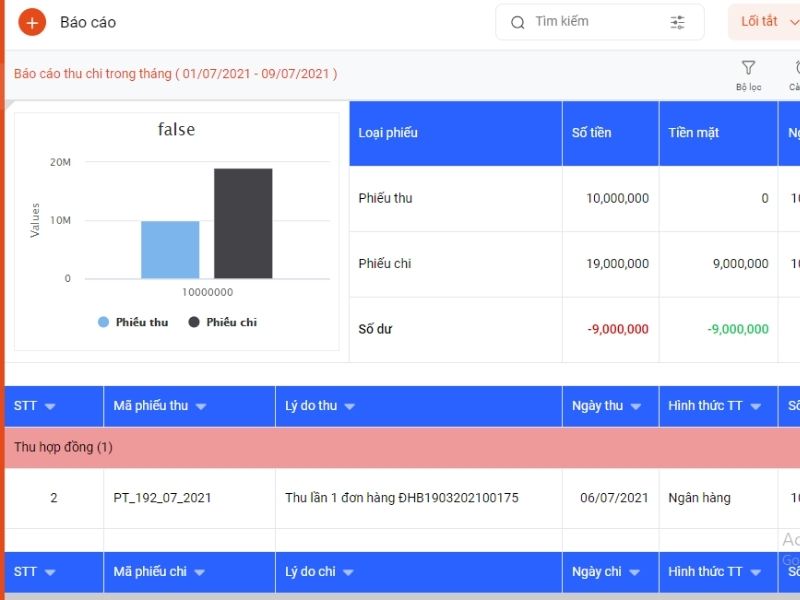Image resolution: width=800 pixels, height=600 pixels.
Task: Open sort arrow on Ngày thu column
Action: (636, 407)
